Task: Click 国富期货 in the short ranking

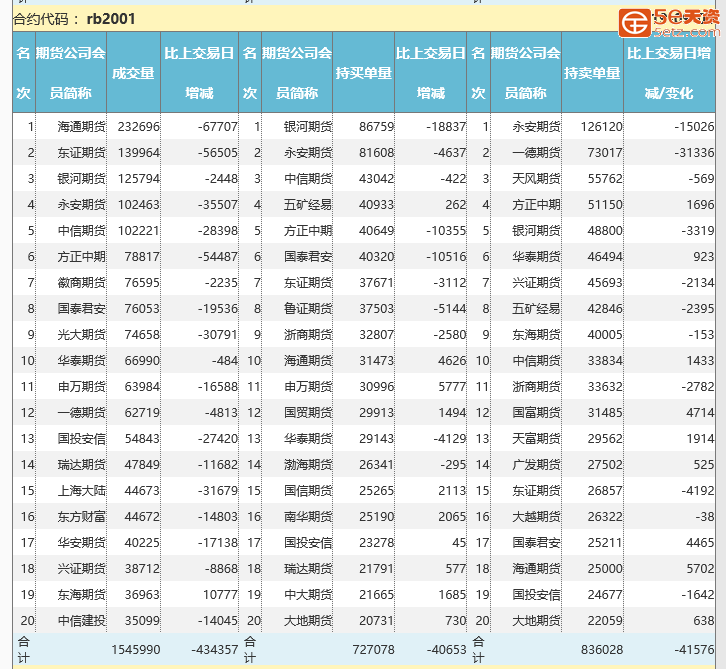Action: [536, 412]
